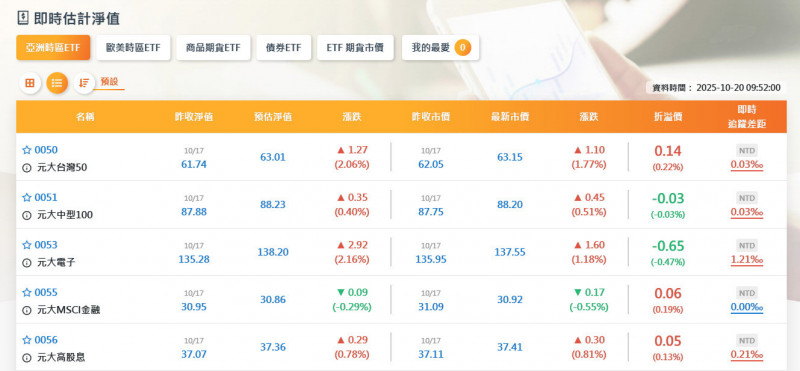Viewport: 800px width, 371px height.
Task: Click the 名稱 column header
Action: click(x=85, y=117)
